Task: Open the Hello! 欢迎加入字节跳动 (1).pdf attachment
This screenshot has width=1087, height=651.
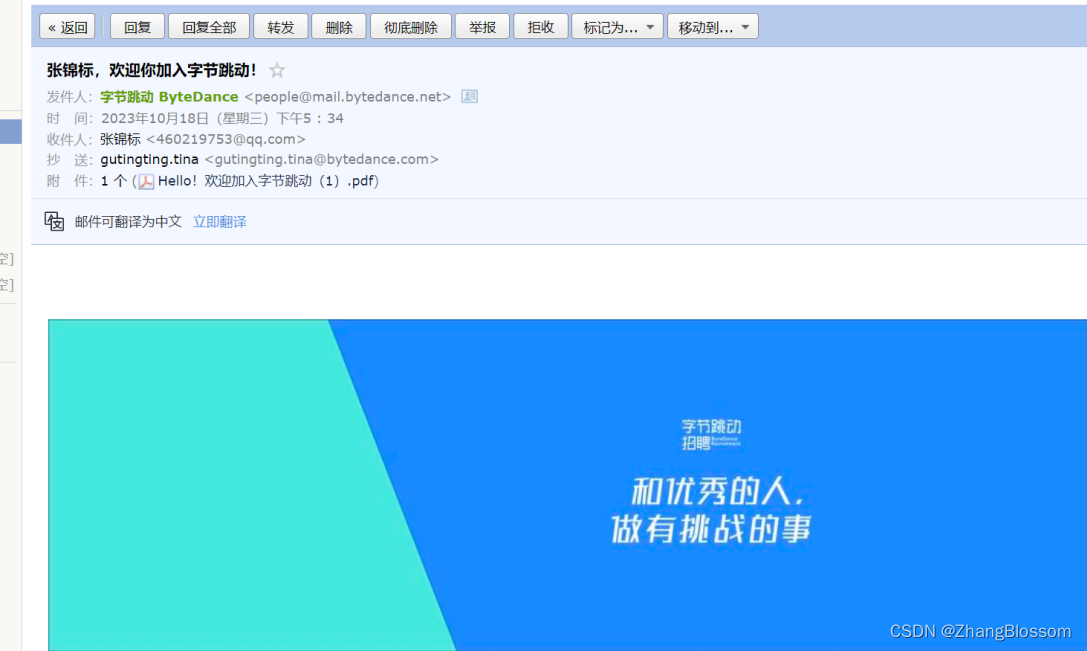Action: coord(268,181)
